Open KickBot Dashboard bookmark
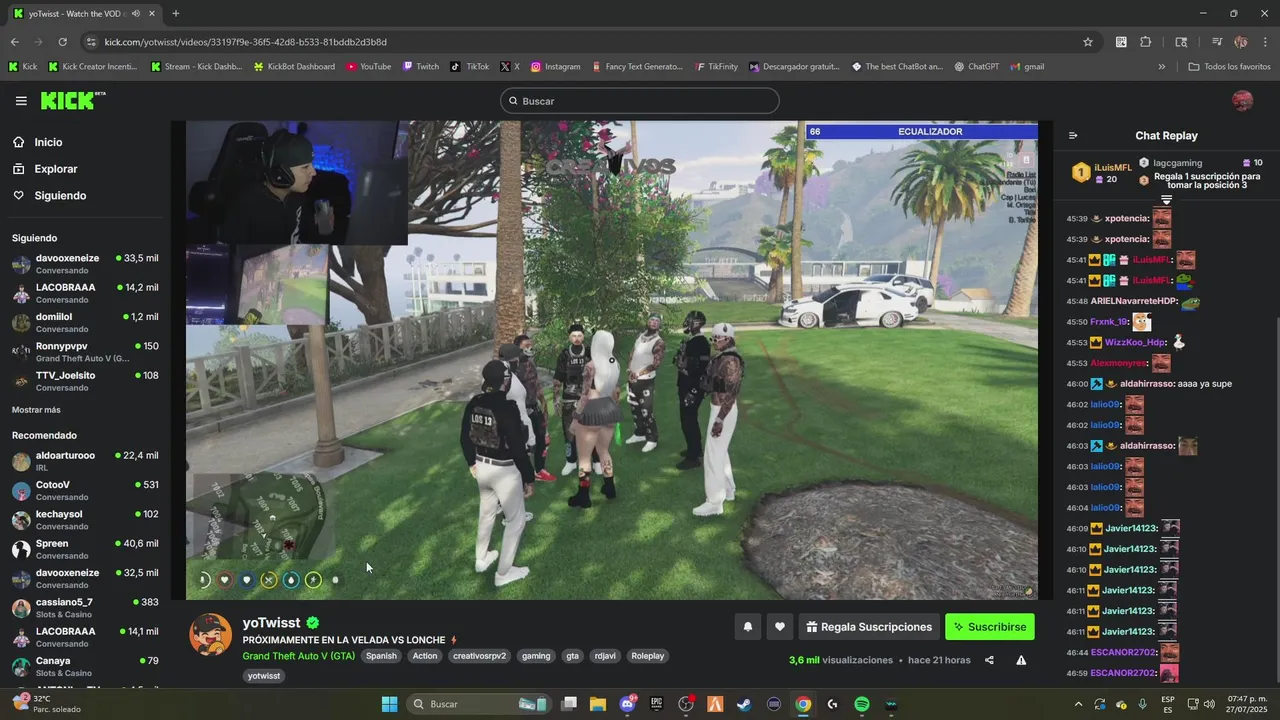1280x720 pixels. [294, 67]
